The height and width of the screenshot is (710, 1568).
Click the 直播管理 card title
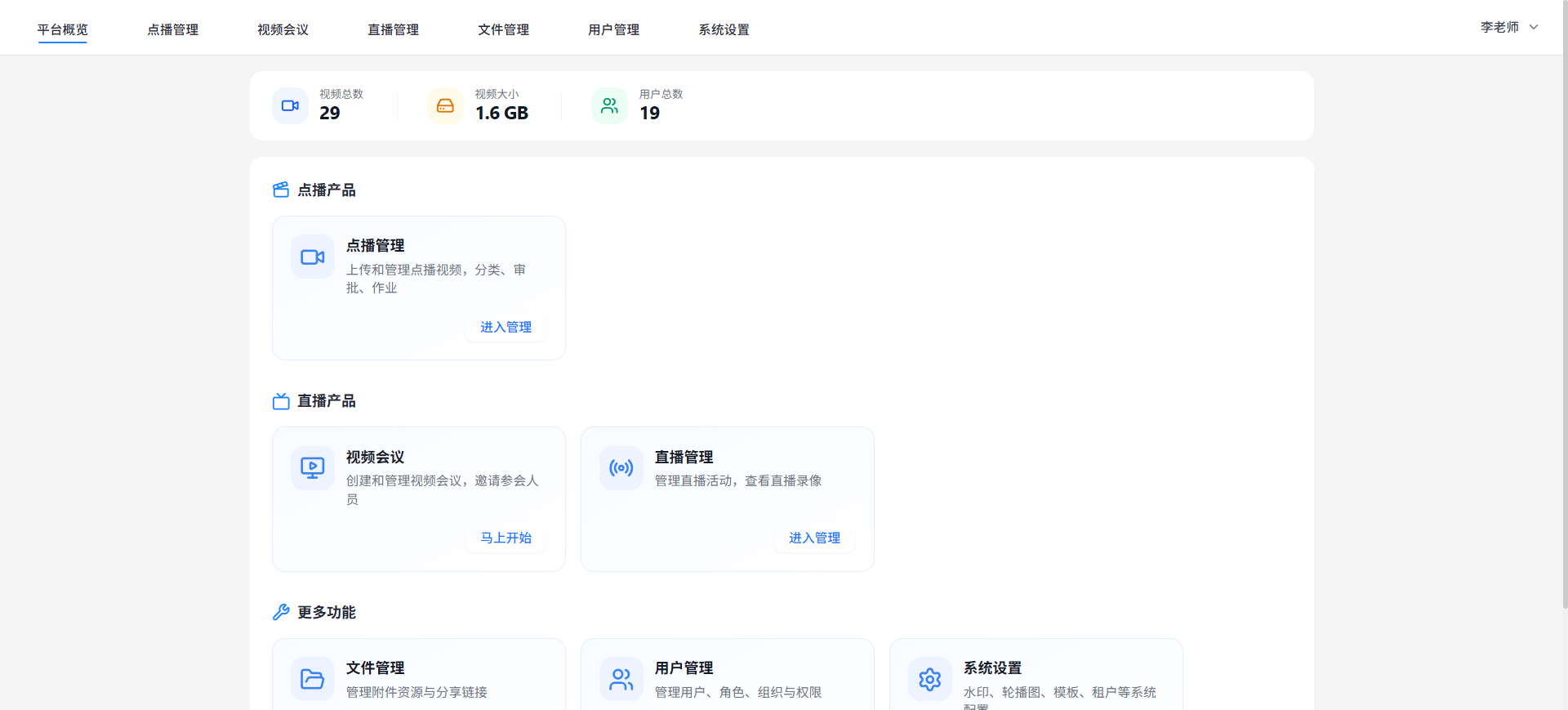[x=684, y=457]
